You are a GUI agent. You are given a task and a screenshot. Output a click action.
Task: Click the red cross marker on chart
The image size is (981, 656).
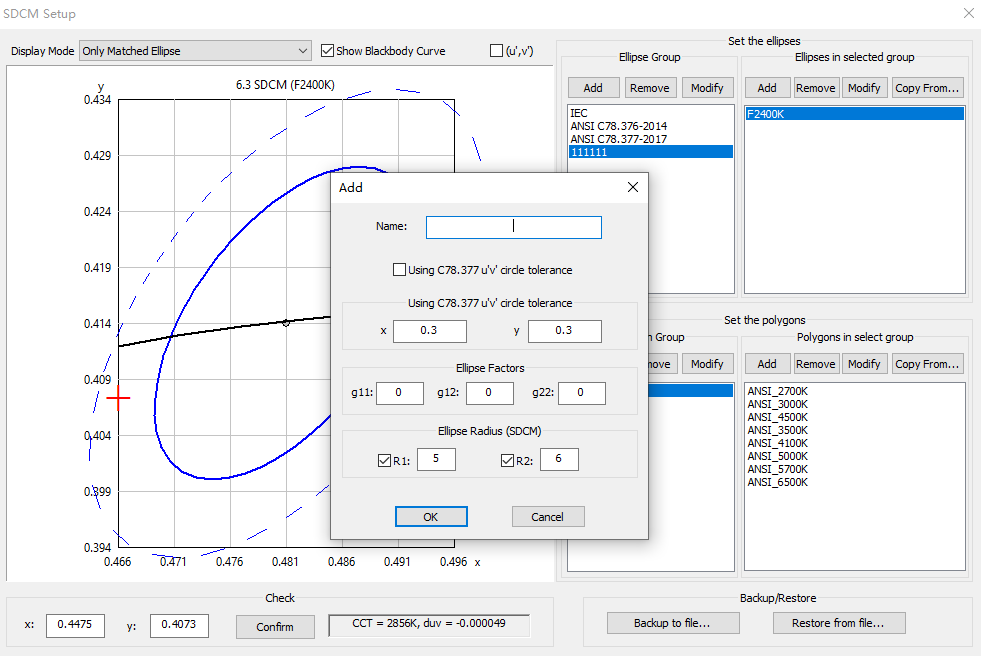(x=118, y=398)
